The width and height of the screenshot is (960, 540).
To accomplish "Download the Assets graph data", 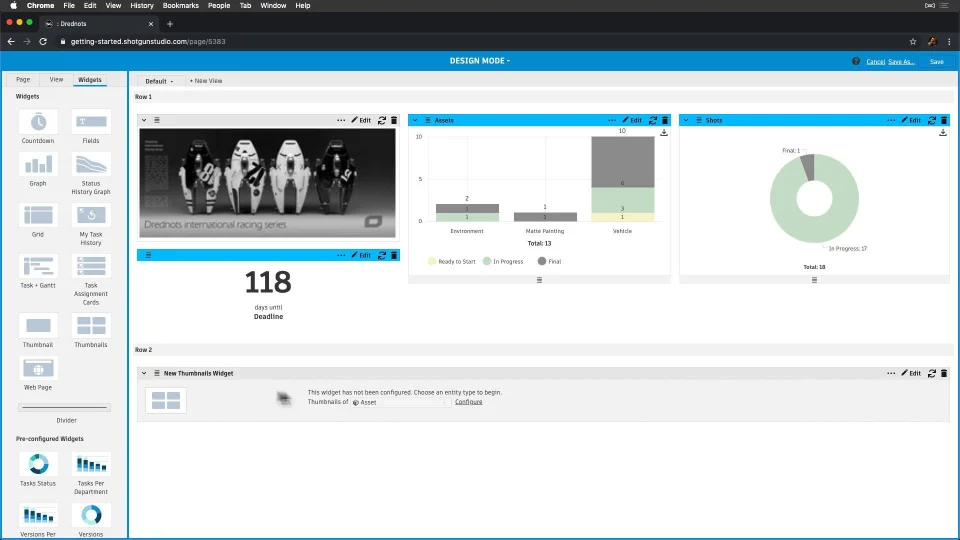I will 664,132.
